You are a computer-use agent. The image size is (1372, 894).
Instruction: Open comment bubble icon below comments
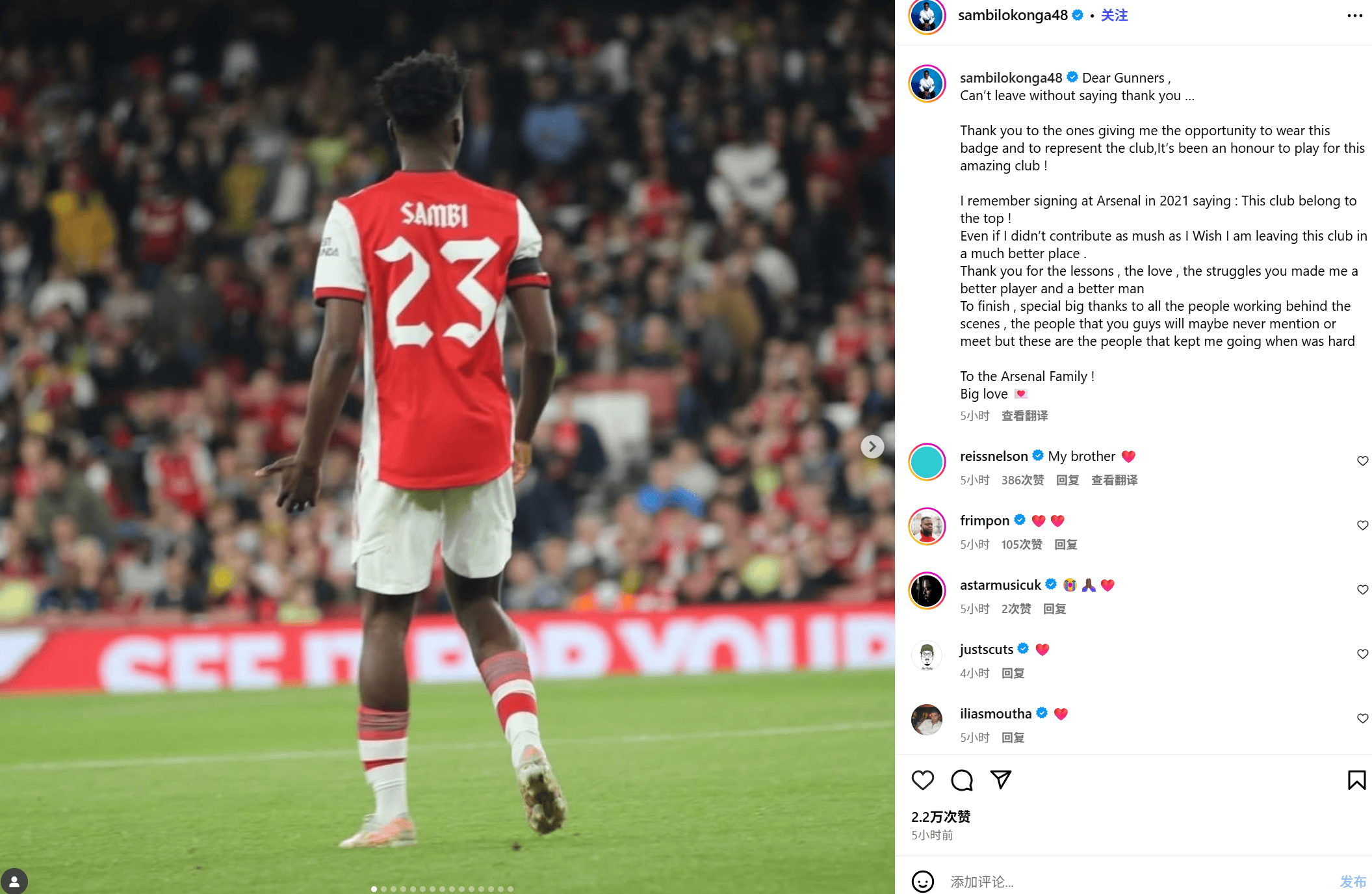pos(961,780)
